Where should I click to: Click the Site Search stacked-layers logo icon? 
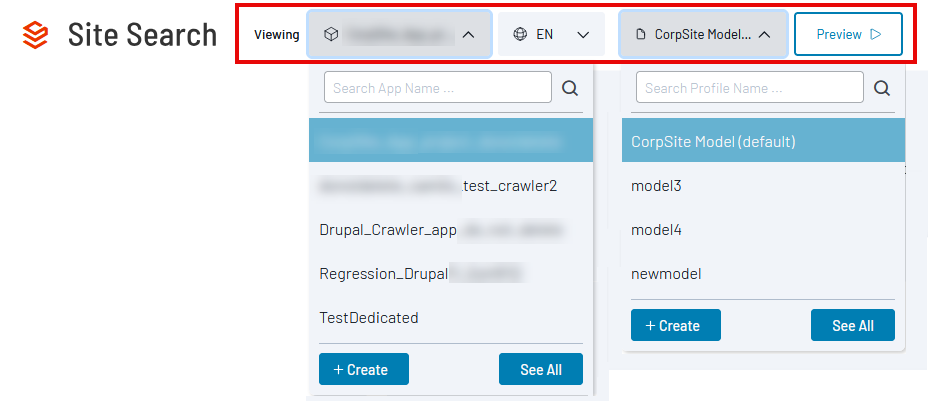tap(36, 35)
